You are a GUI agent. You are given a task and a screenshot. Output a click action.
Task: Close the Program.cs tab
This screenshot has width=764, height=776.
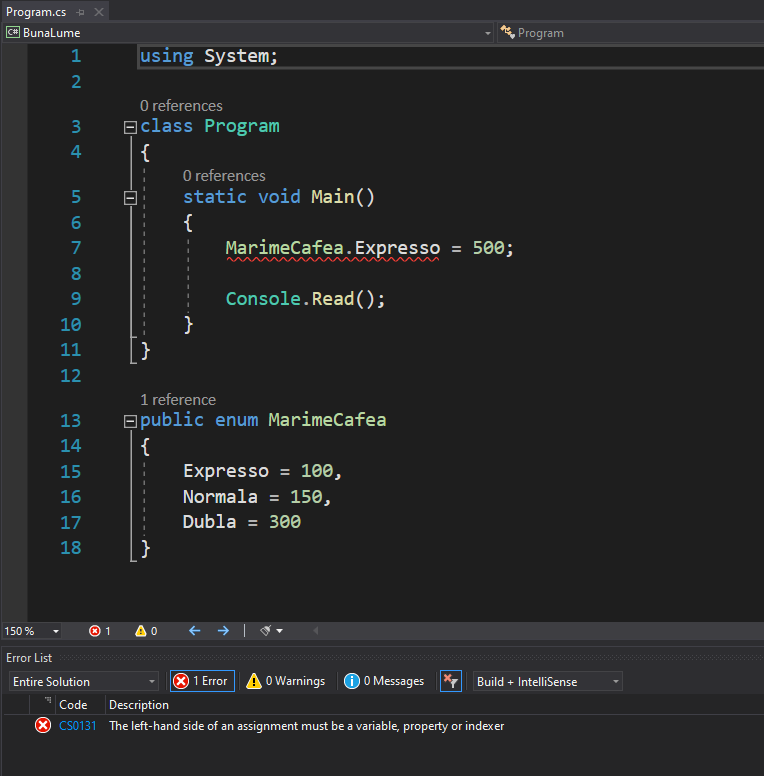pyautogui.click(x=98, y=11)
